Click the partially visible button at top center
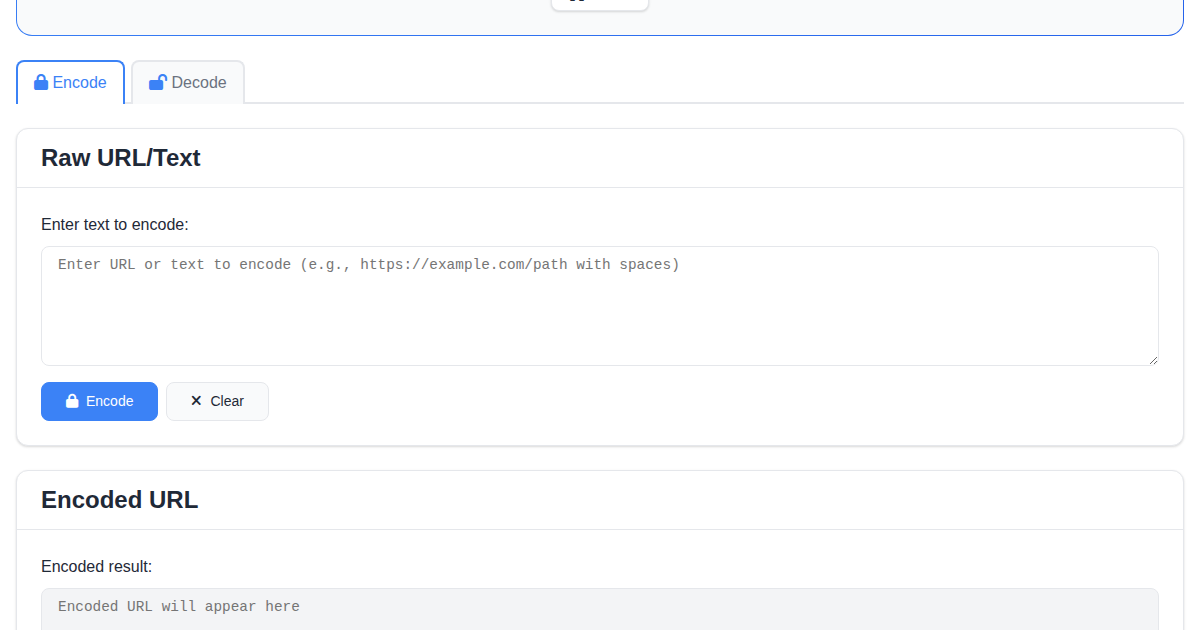Screen dimensions: 1200x630 click(600, 4)
